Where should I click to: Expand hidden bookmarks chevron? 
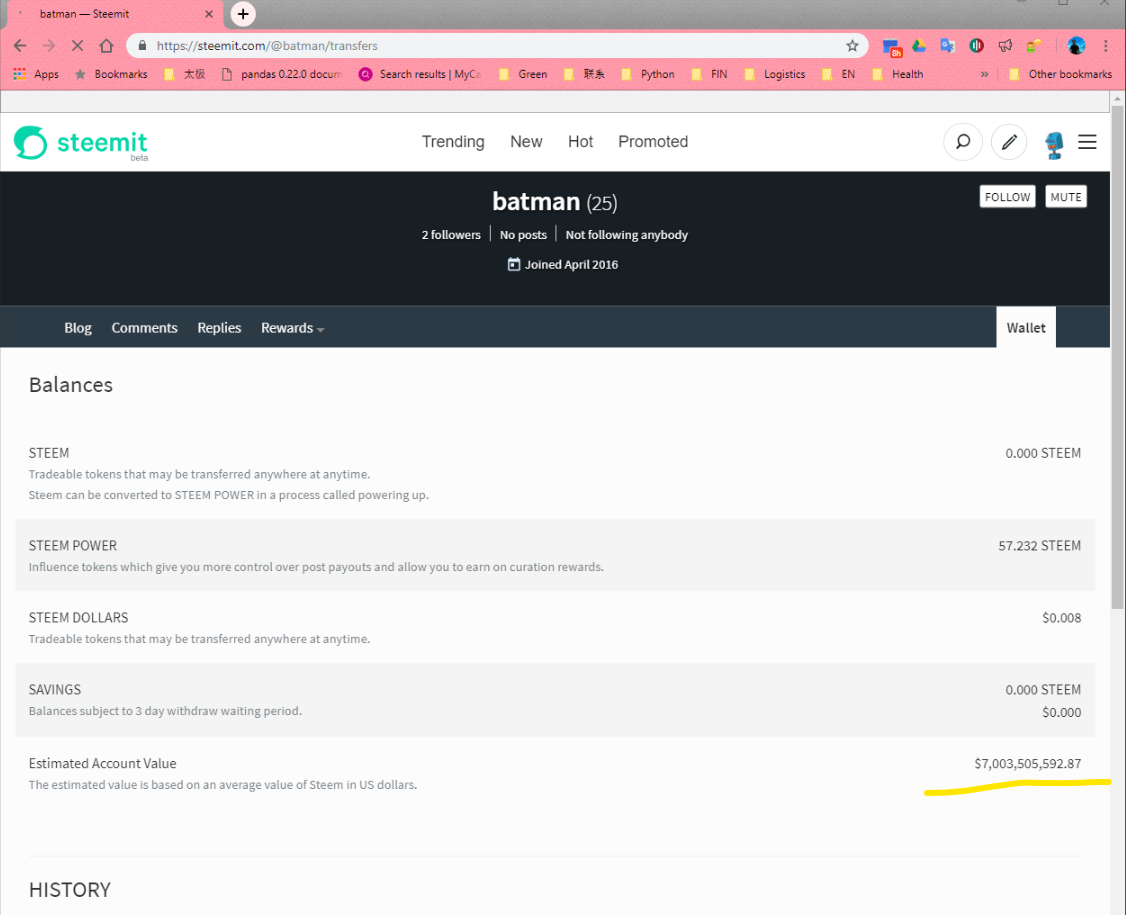tap(984, 74)
